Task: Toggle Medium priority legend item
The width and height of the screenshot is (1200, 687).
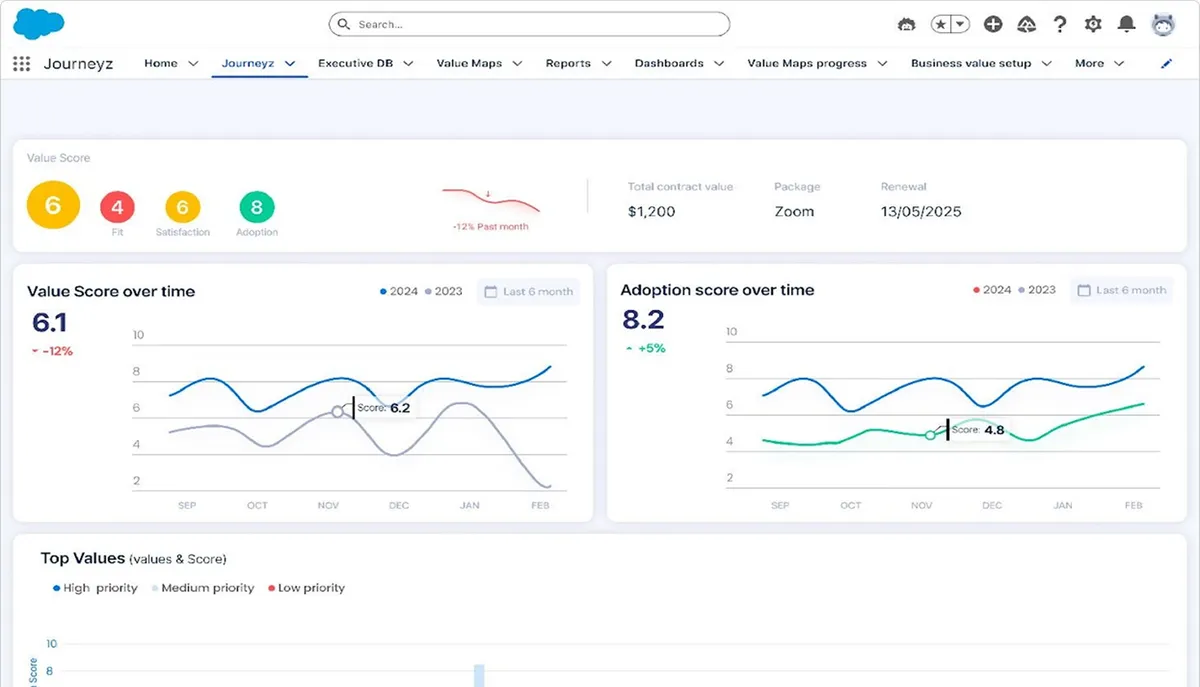Action: coord(202,588)
